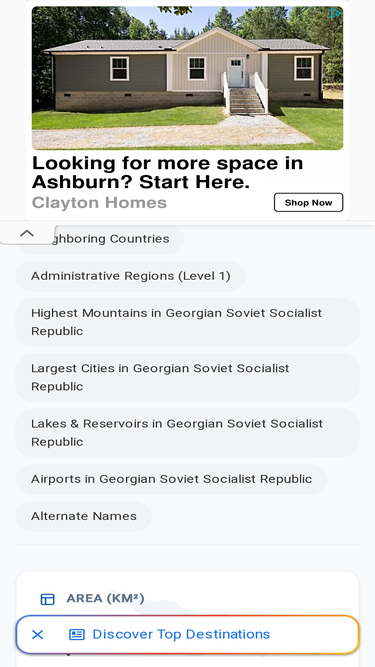Dismiss the Discover Top Destinations banner with the X

point(37,634)
